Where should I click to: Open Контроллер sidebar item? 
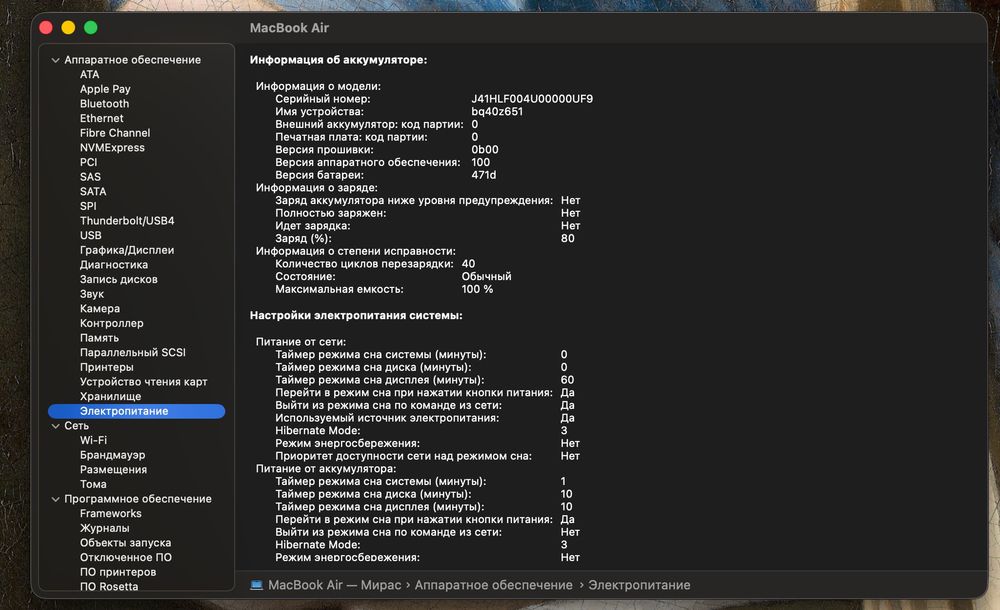pyautogui.click(x=112, y=324)
